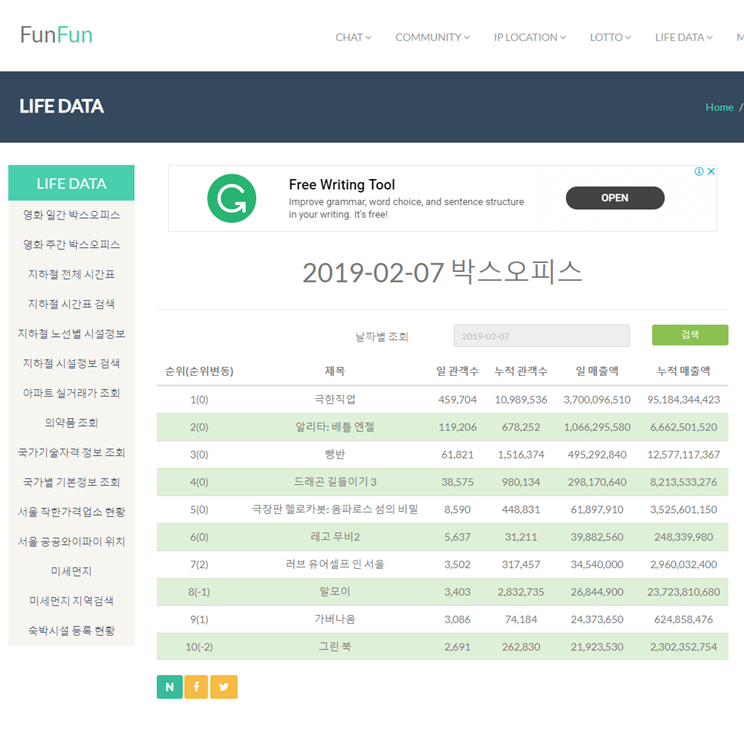Screen dimensions: 744x744
Task: Click the 극장판 헬로카봇 movie title
Action: [x=335, y=509]
